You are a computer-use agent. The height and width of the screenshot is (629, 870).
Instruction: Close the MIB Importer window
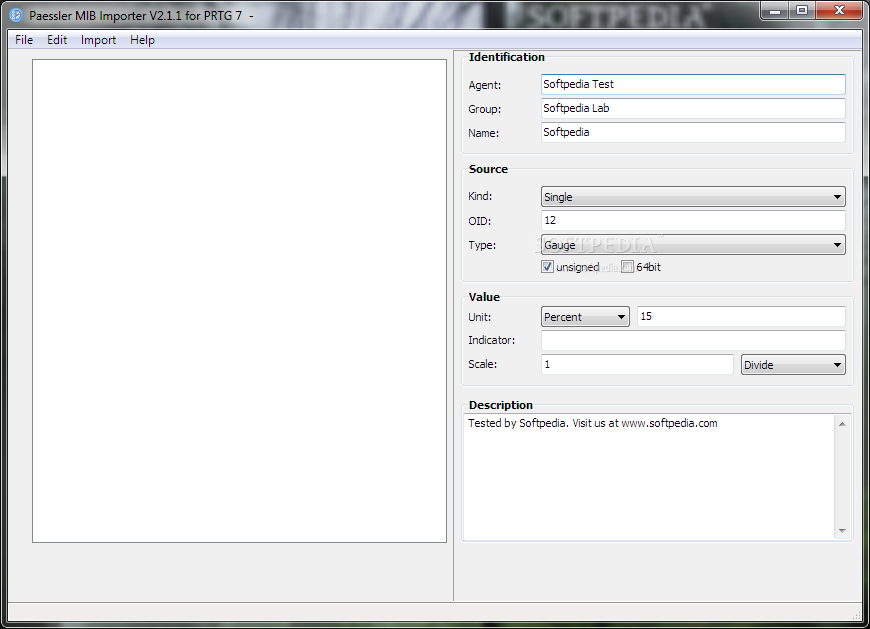(839, 11)
